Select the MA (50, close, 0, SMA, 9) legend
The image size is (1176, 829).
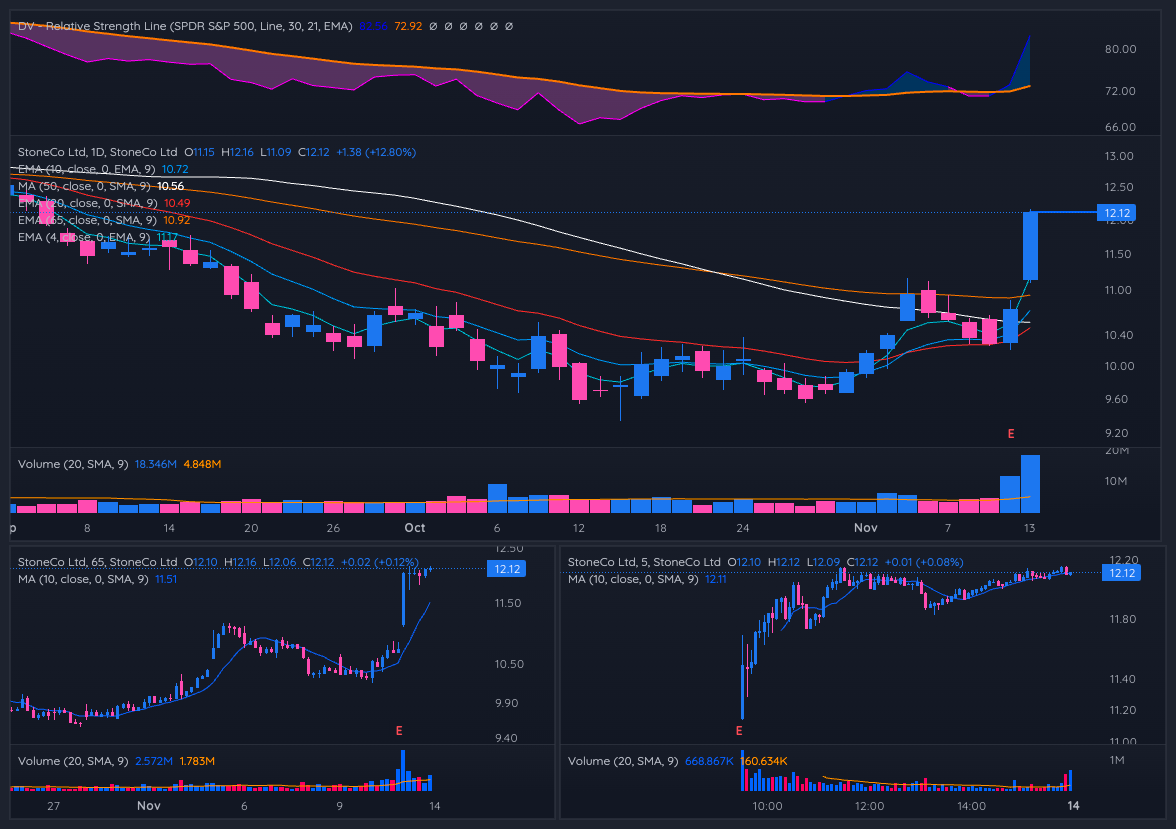pos(84,186)
